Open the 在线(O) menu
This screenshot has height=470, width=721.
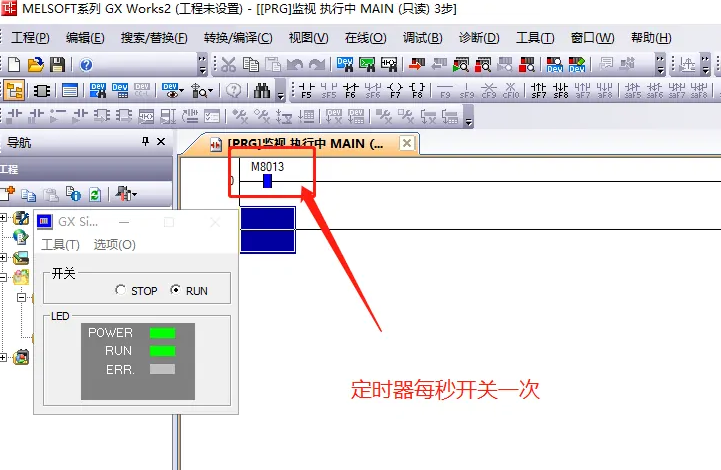pos(365,38)
